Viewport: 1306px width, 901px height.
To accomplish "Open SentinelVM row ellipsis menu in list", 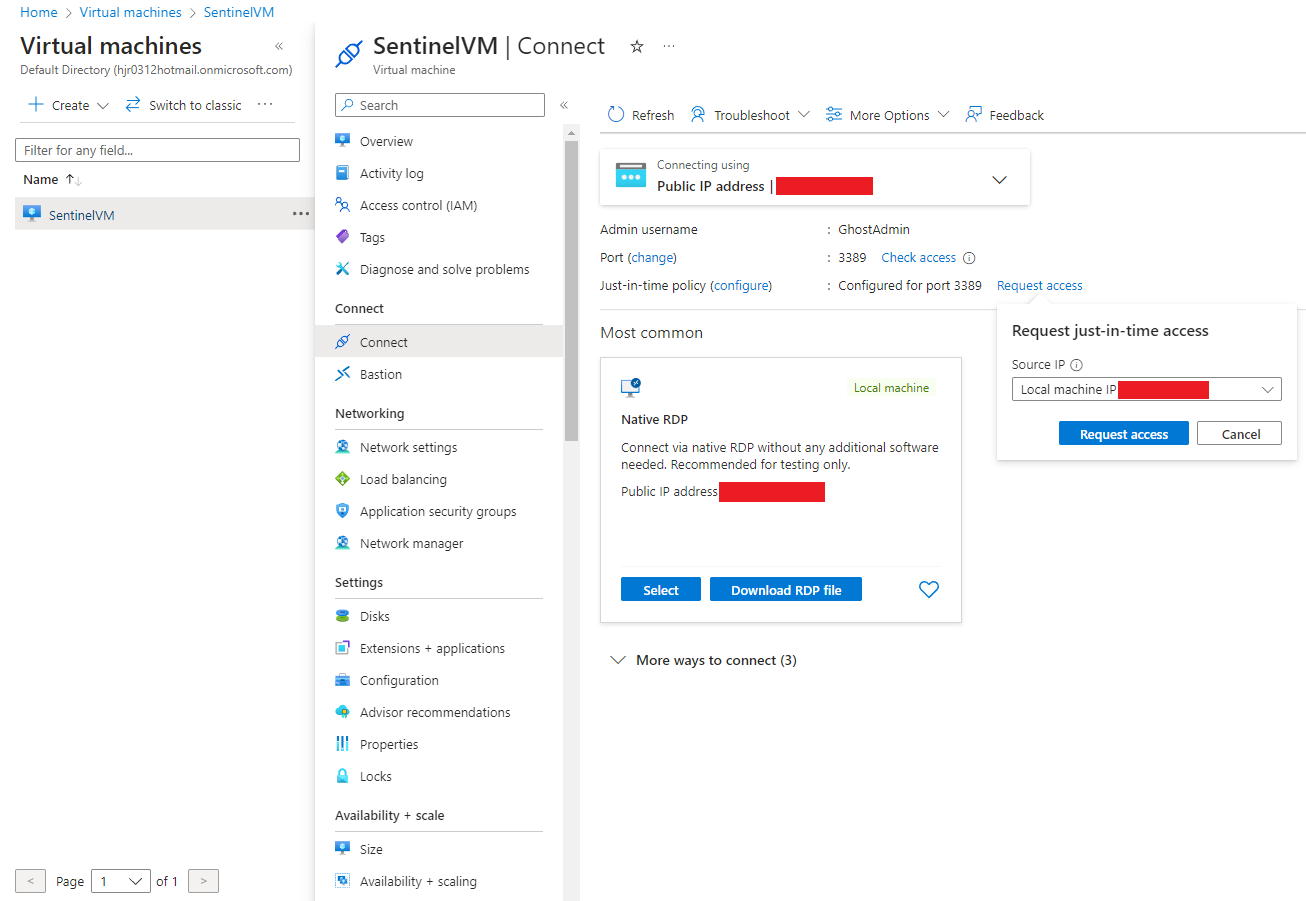I will 301,214.
